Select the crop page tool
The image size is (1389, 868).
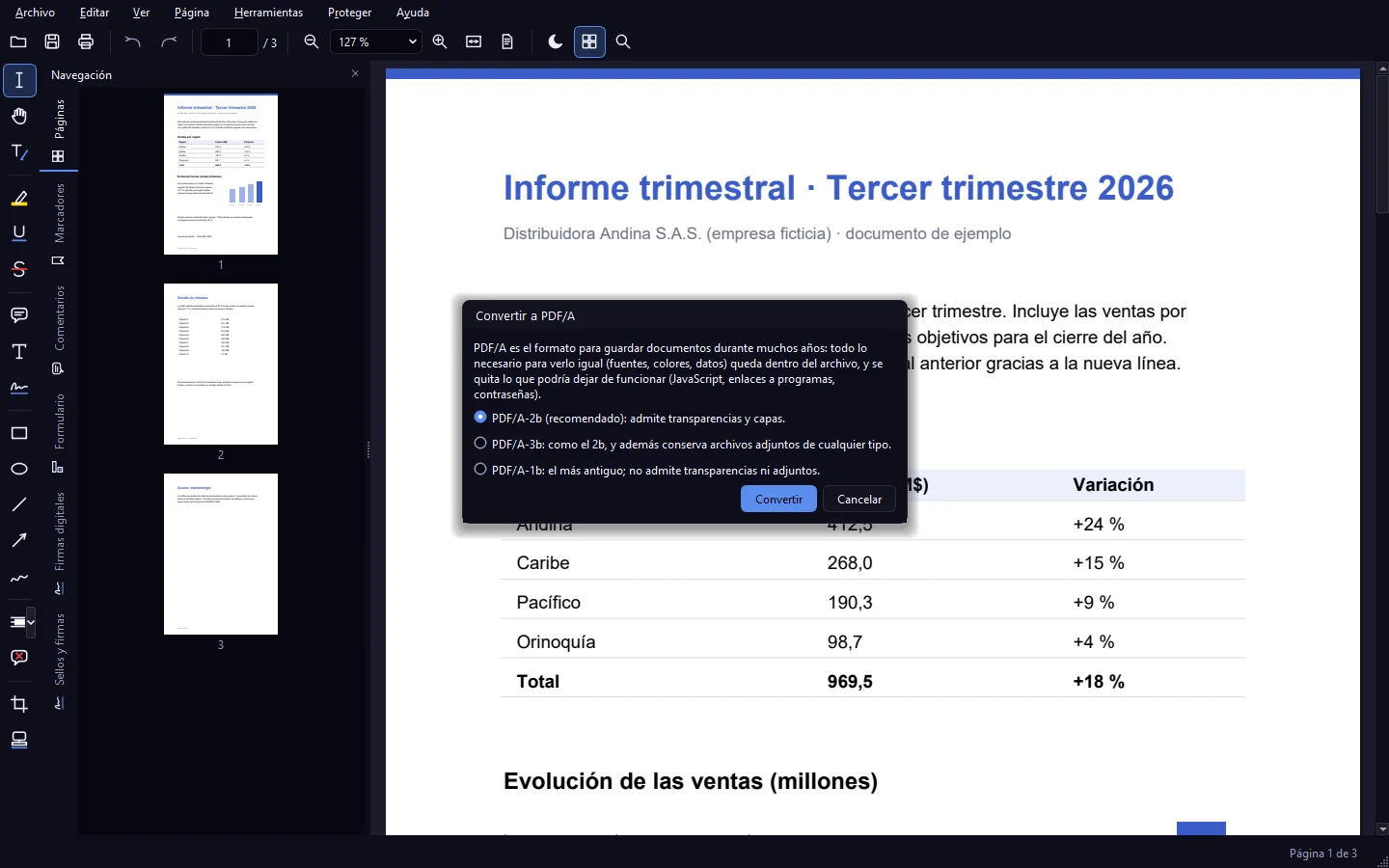pos(19,704)
